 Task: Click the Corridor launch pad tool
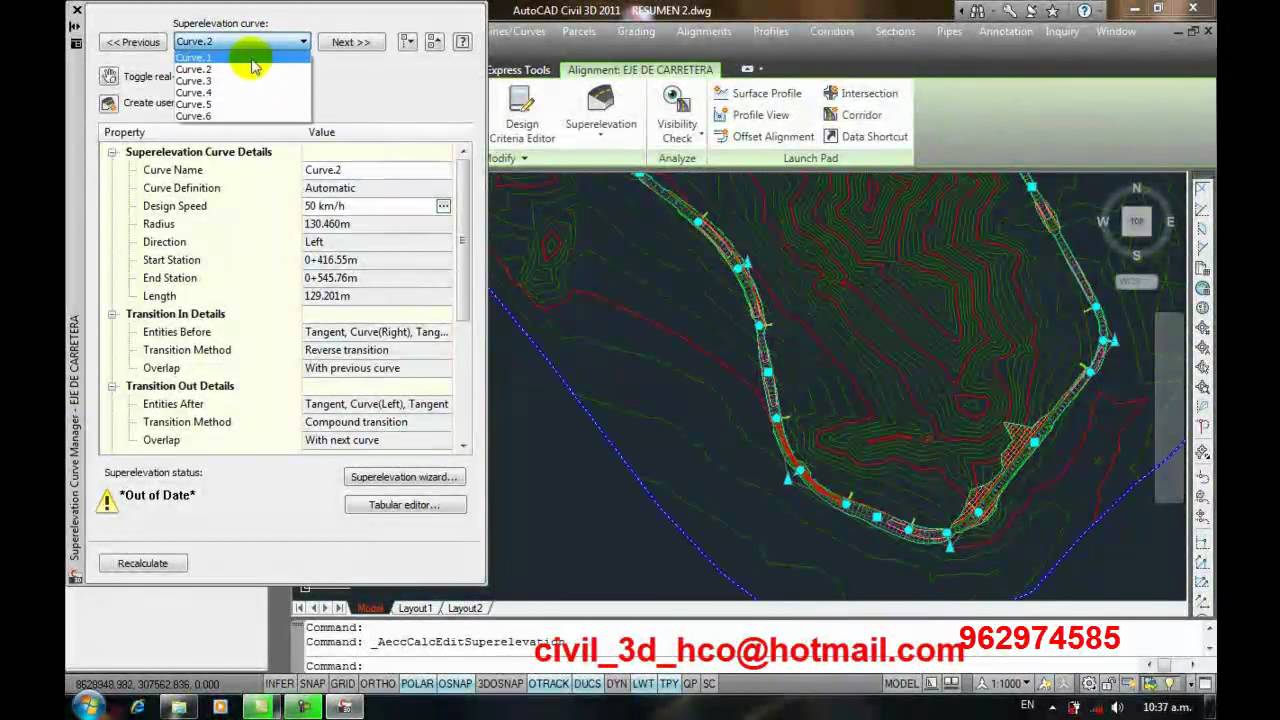click(x=852, y=115)
